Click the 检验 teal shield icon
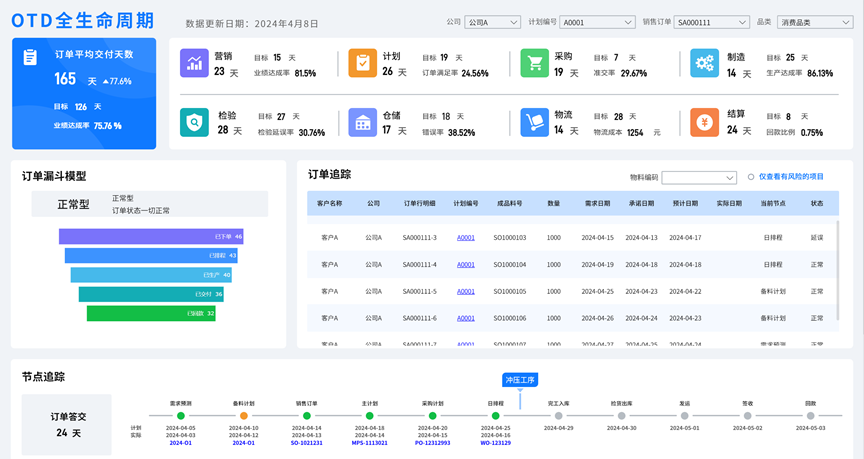Viewport: 864px width, 459px height. pos(194,122)
